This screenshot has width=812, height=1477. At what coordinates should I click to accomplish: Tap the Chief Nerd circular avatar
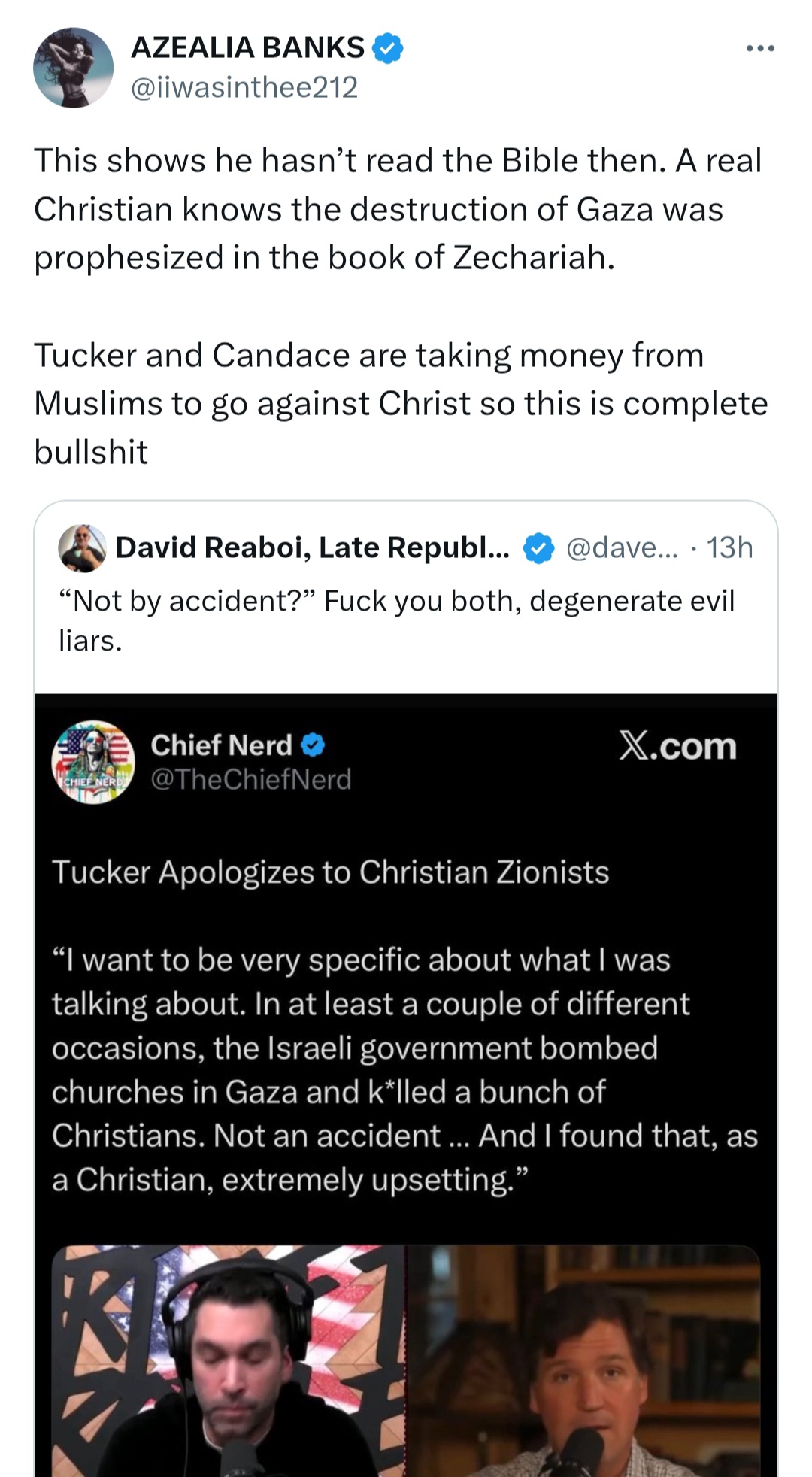point(93,762)
